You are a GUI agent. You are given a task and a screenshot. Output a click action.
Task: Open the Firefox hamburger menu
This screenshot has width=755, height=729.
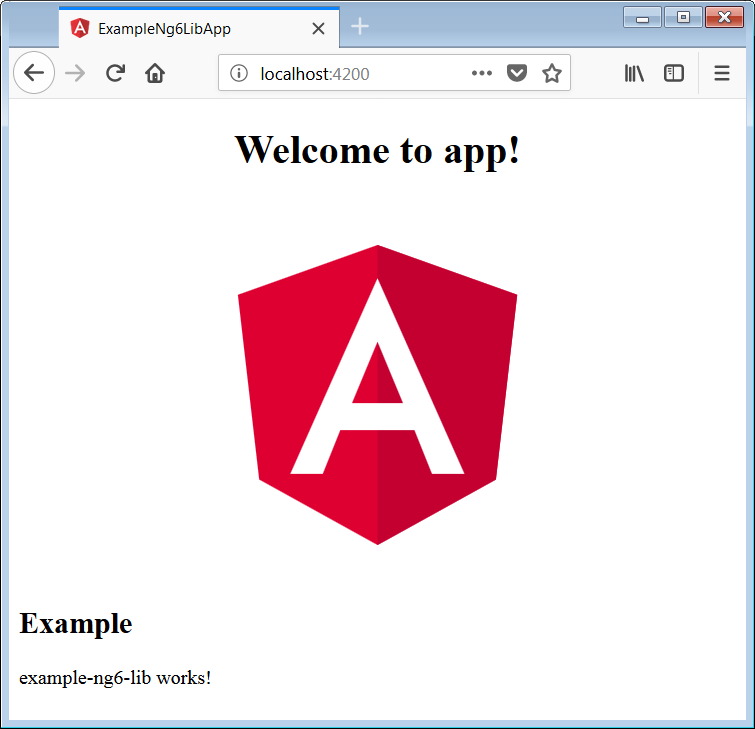point(721,73)
